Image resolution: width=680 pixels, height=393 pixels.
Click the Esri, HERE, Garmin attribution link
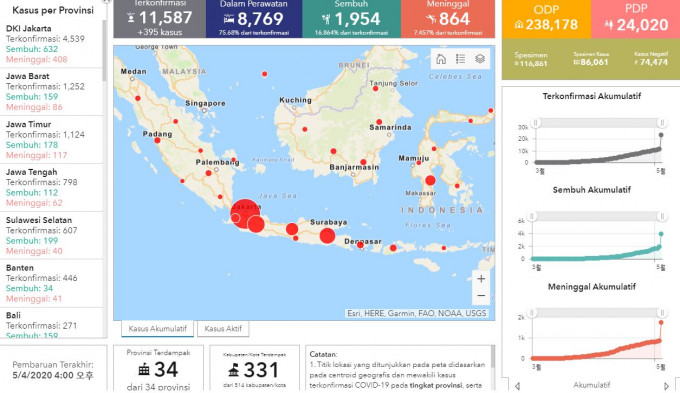coord(417,313)
